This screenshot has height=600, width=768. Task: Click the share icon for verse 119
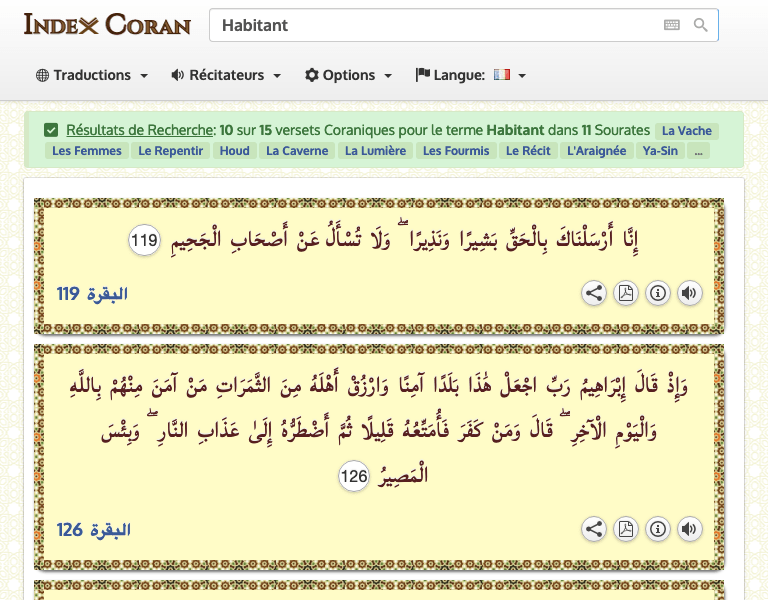click(x=594, y=293)
